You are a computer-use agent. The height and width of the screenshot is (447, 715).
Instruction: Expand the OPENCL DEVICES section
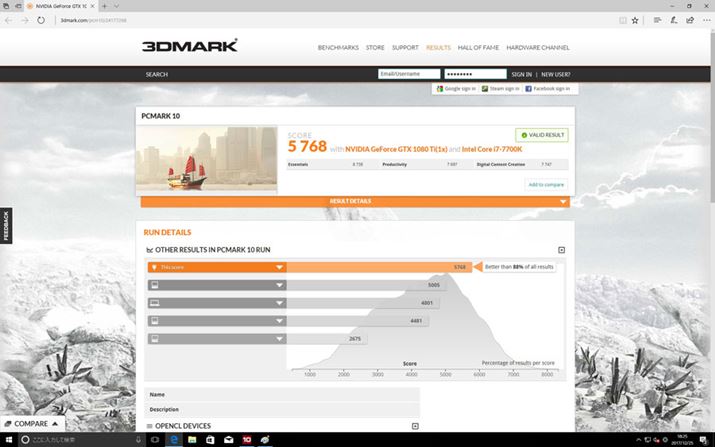click(x=415, y=426)
